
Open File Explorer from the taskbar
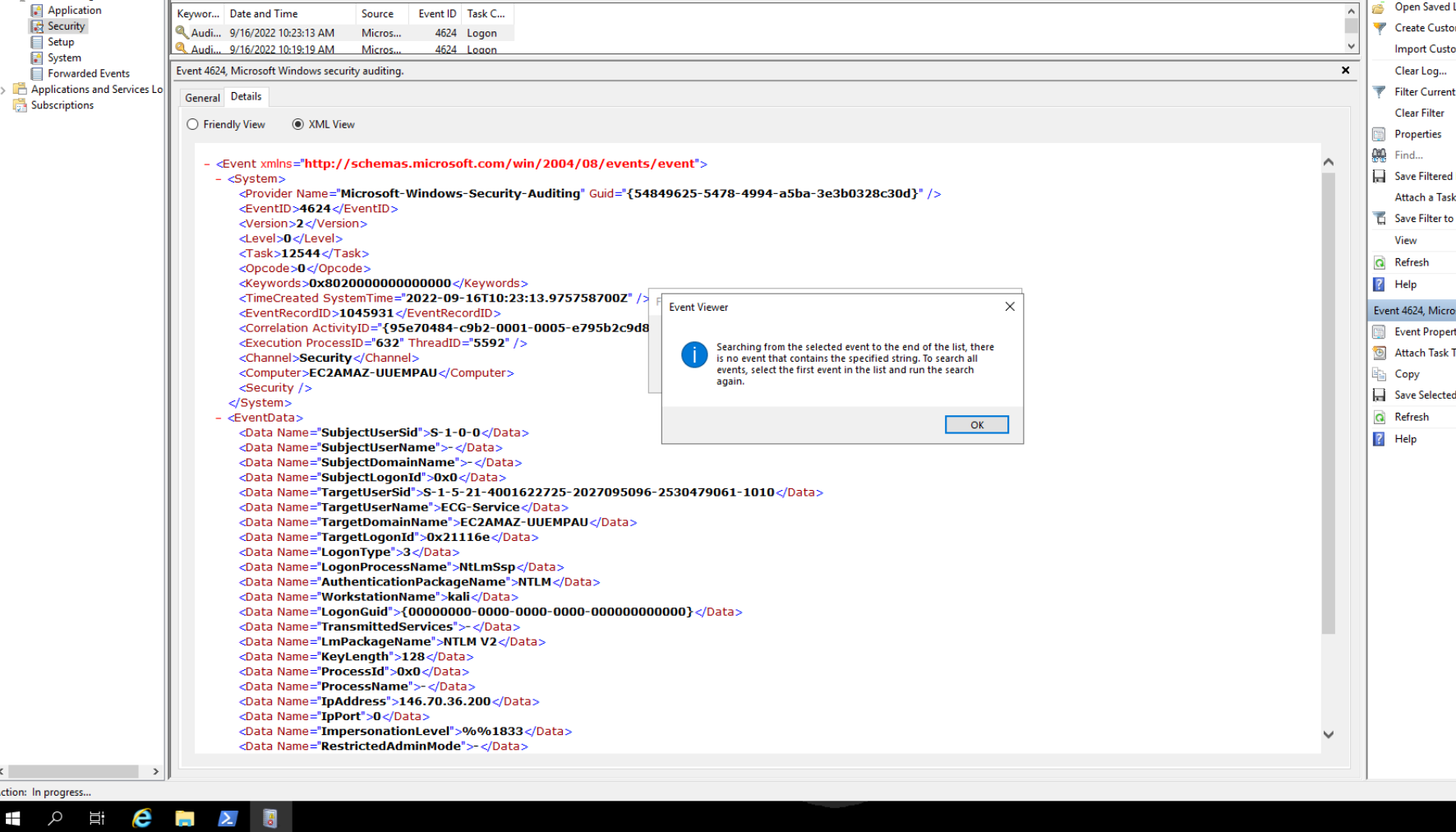(185, 818)
